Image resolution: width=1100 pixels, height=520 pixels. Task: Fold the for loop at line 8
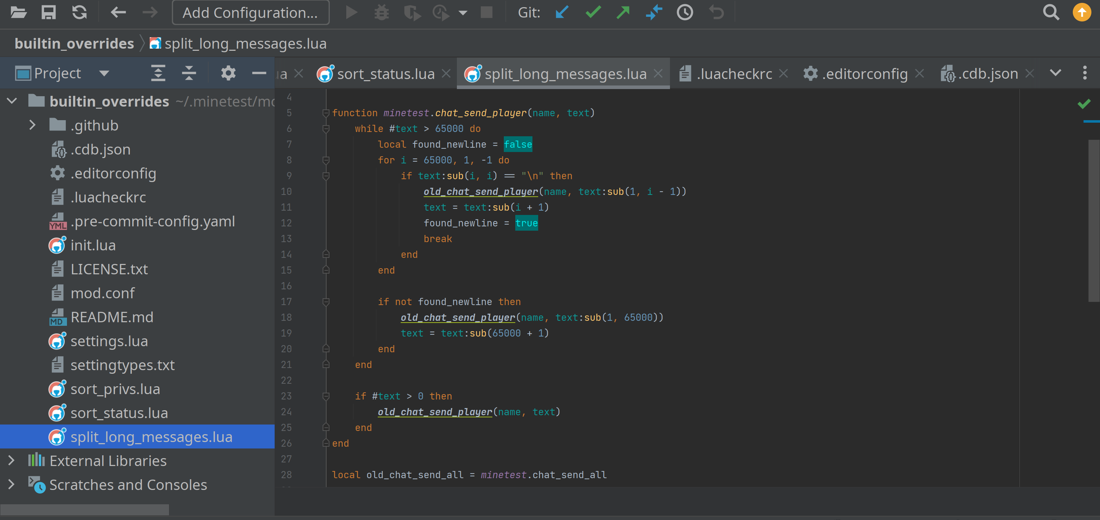coord(325,160)
